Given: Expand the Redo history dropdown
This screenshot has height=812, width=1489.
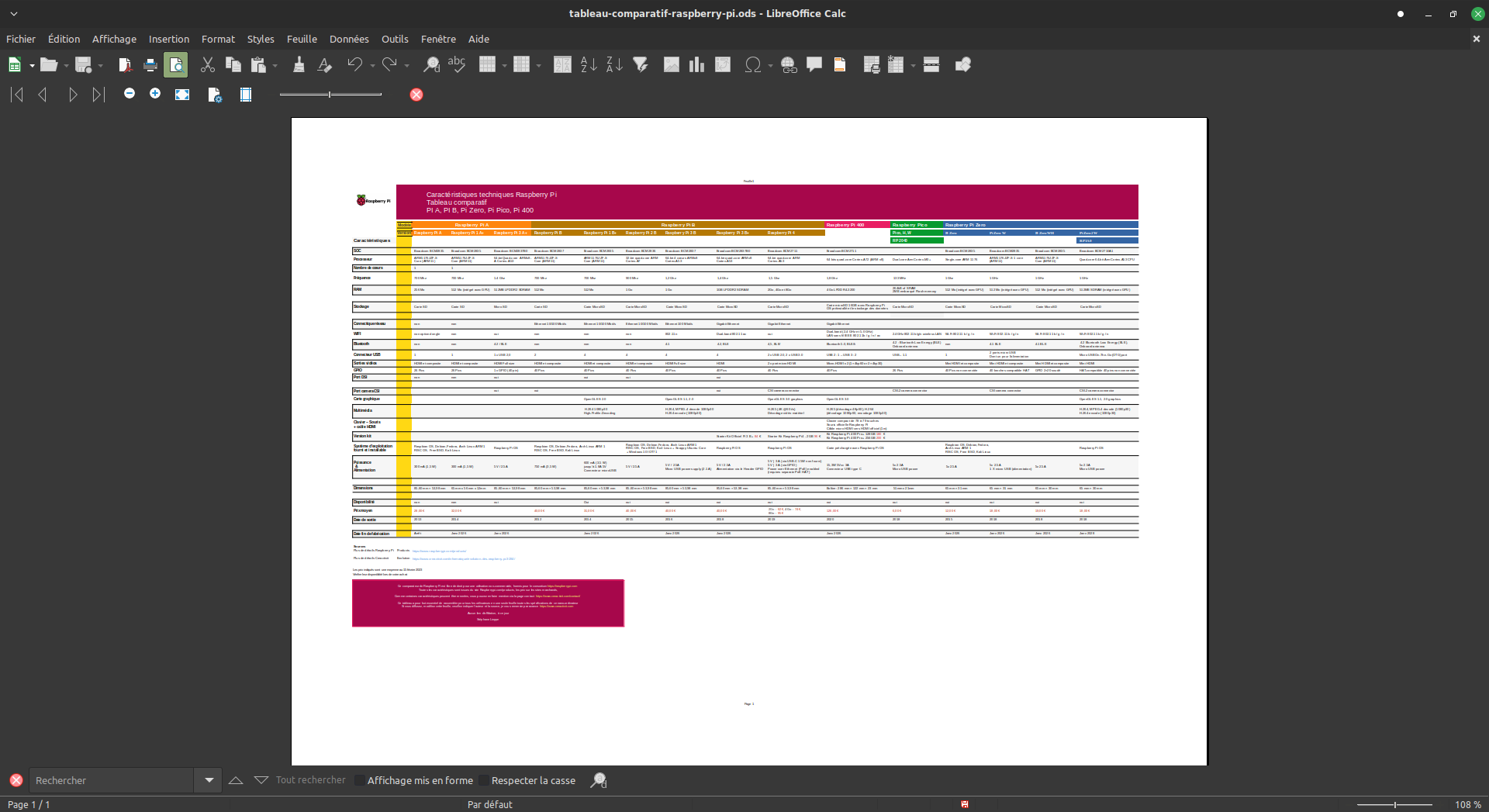Looking at the screenshot, I should (407, 65).
